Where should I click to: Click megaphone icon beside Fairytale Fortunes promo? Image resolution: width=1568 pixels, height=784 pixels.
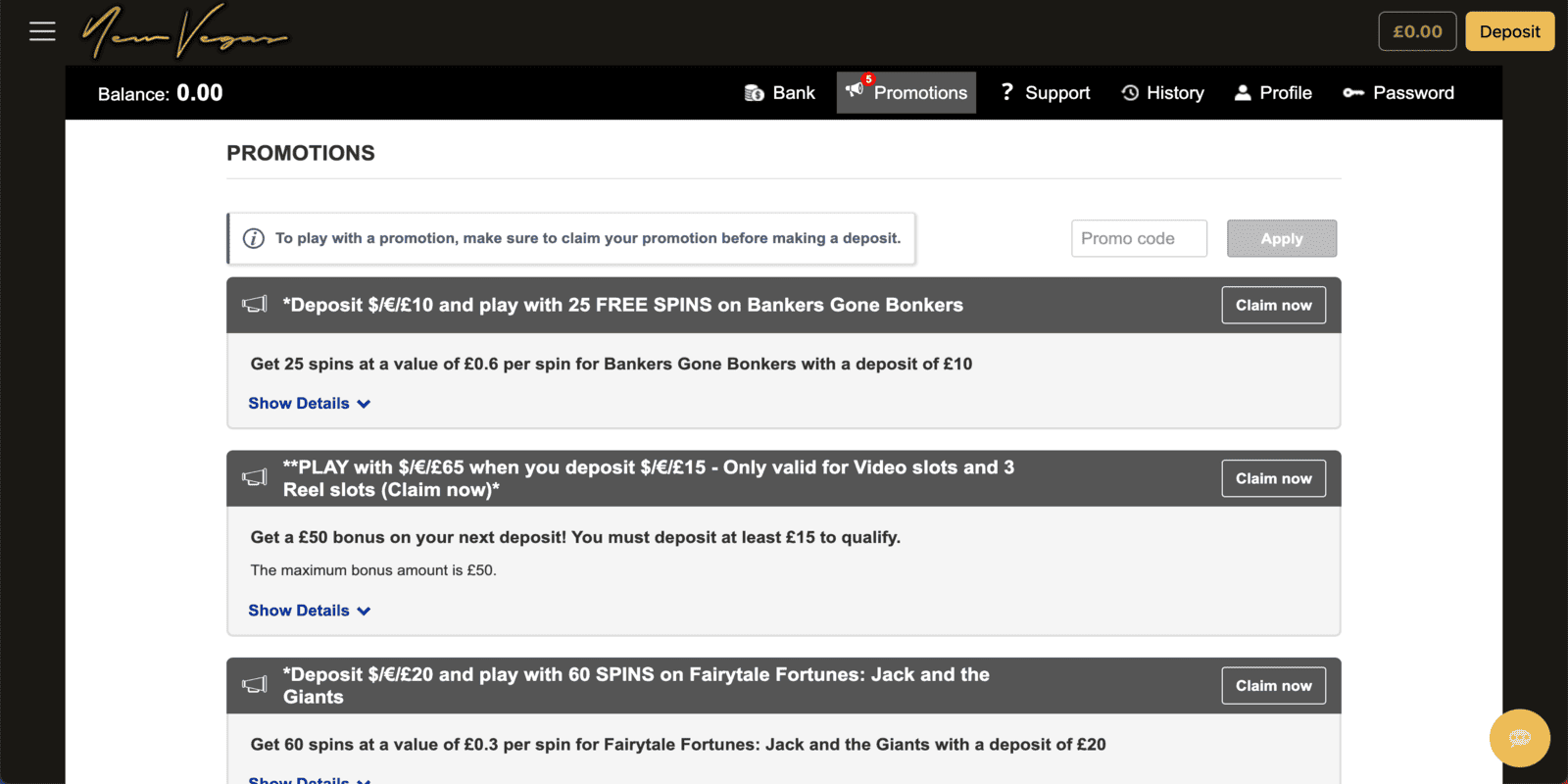pos(255,685)
